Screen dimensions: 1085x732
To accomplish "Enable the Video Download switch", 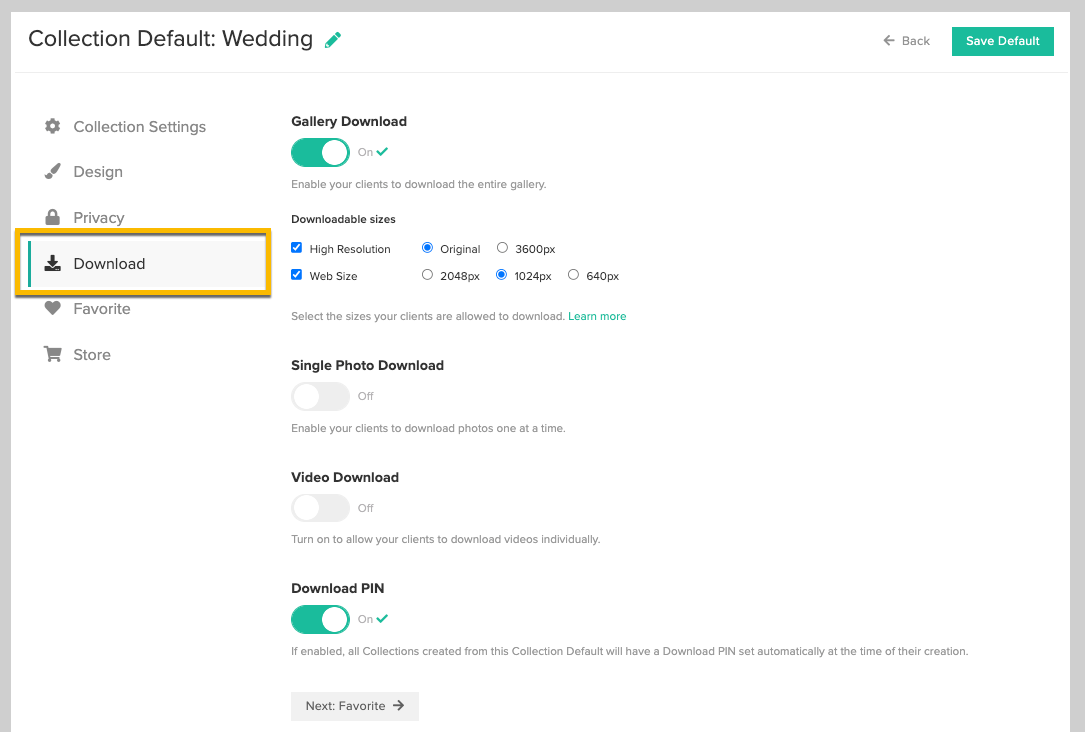I will pyautogui.click(x=320, y=508).
